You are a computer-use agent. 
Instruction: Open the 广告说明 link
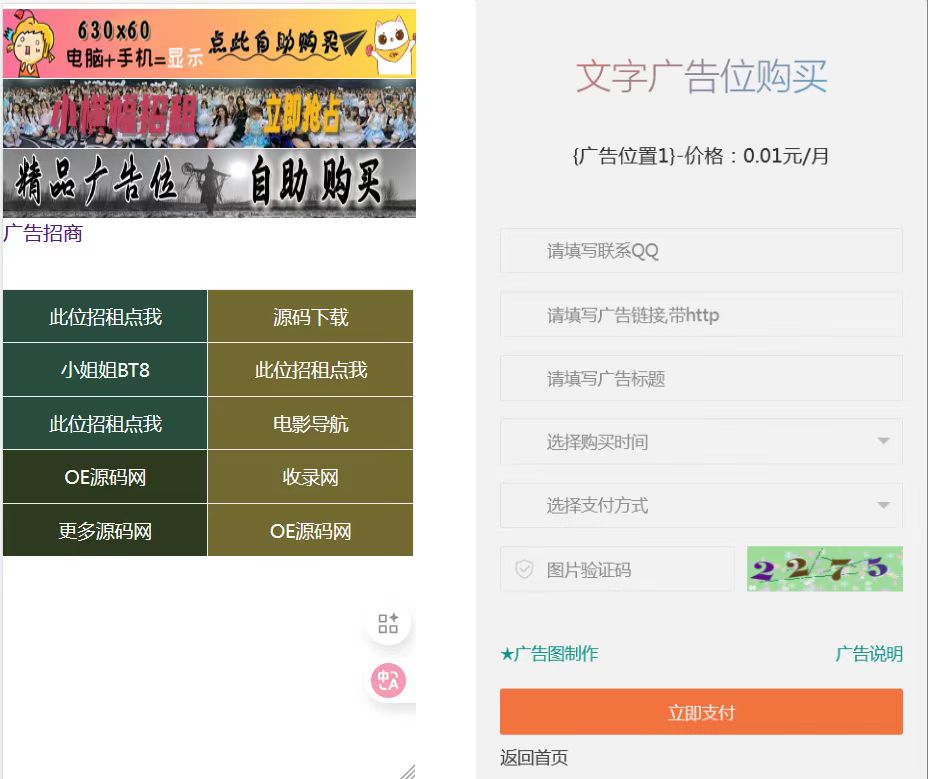tap(869, 653)
